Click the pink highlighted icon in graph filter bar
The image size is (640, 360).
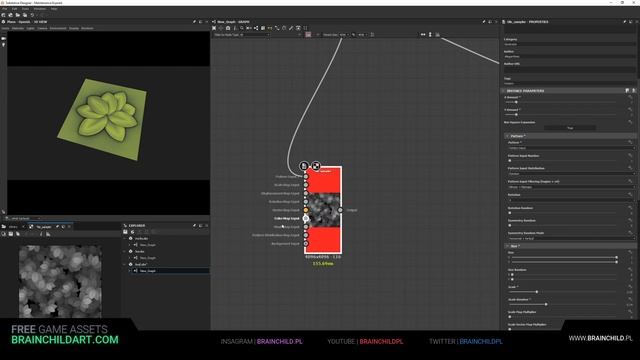click(x=308, y=35)
